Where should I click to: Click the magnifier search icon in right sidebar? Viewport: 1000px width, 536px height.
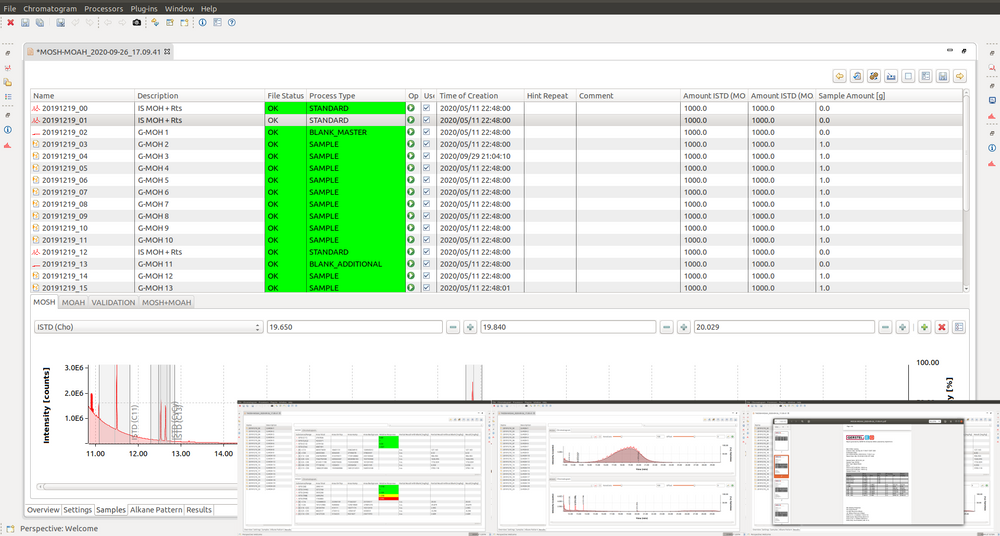pyautogui.click(x=992, y=67)
